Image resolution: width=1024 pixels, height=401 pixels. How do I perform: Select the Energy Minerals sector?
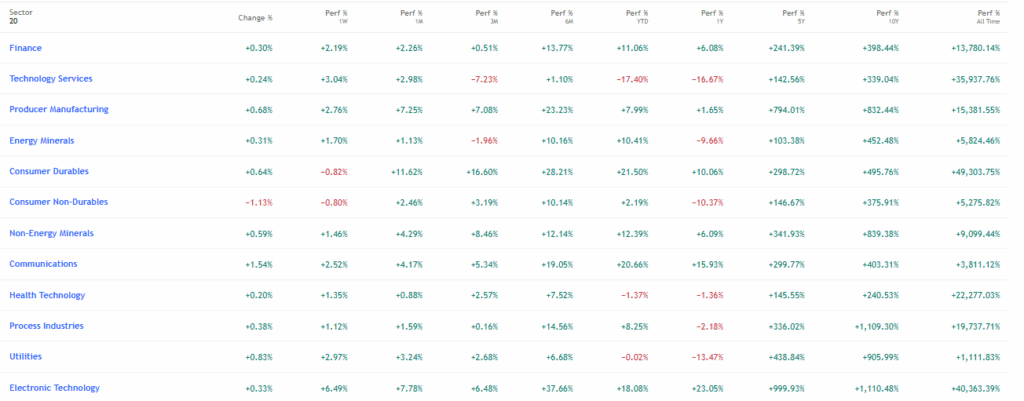42,140
